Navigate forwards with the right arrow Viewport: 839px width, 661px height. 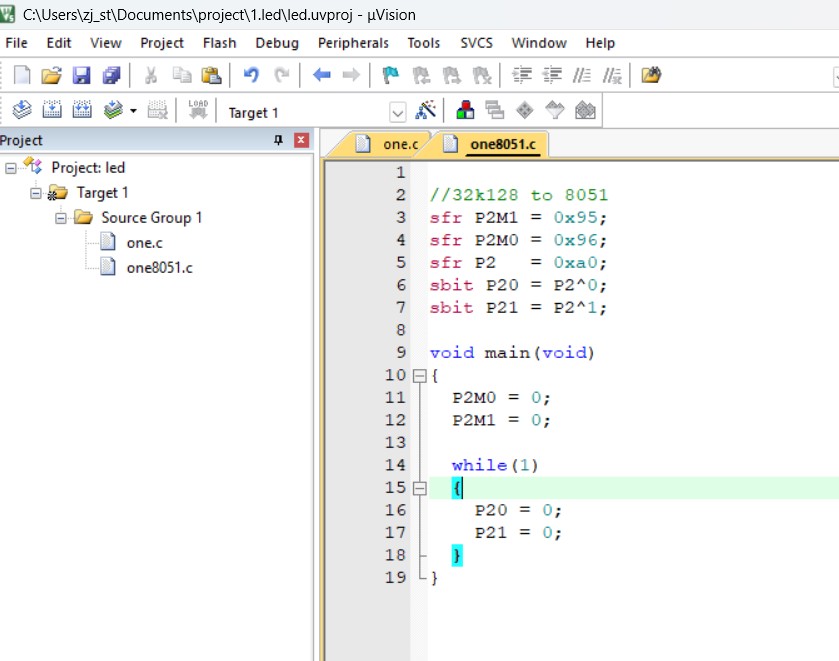click(x=351, y=75)
